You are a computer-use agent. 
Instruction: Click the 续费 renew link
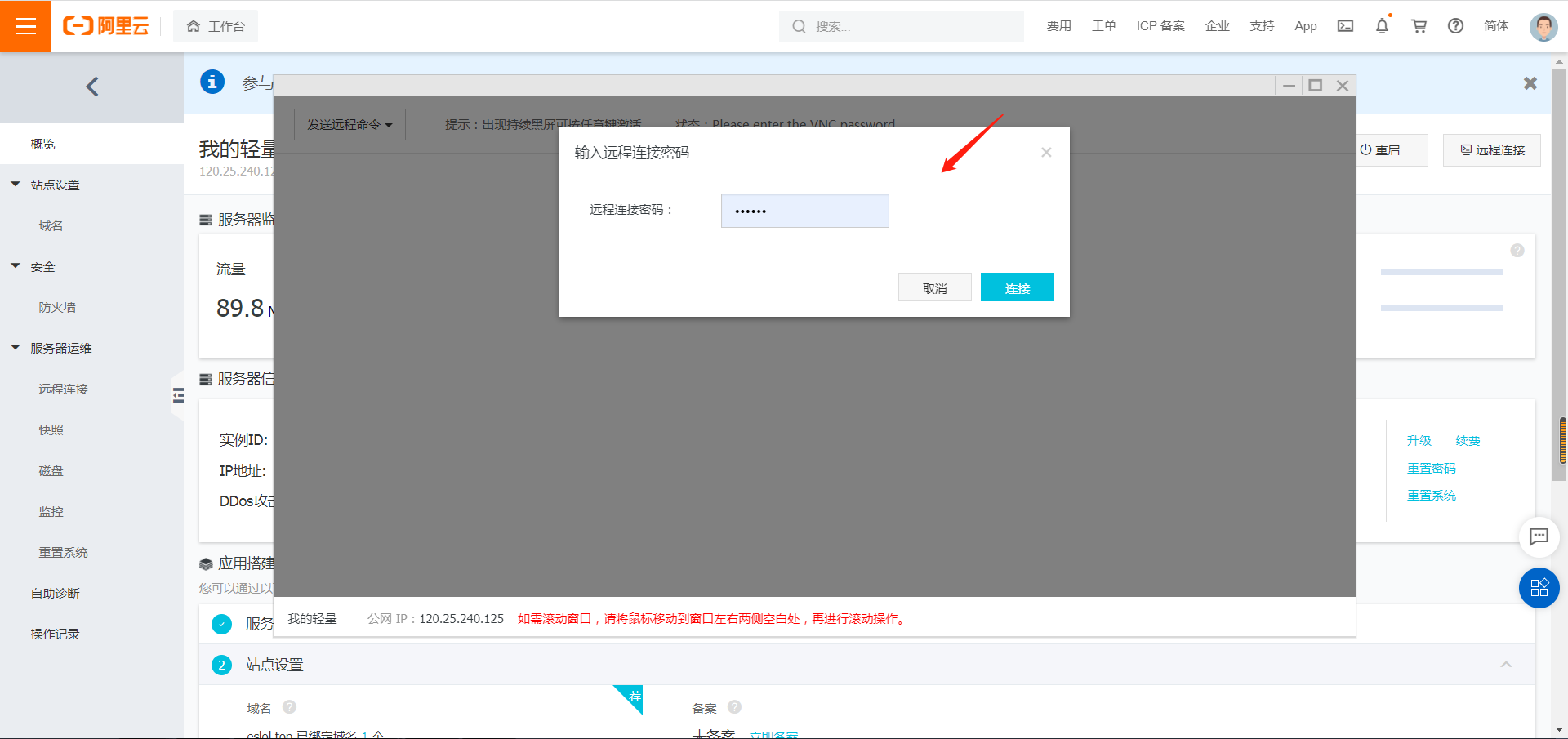pos(1468,441)
